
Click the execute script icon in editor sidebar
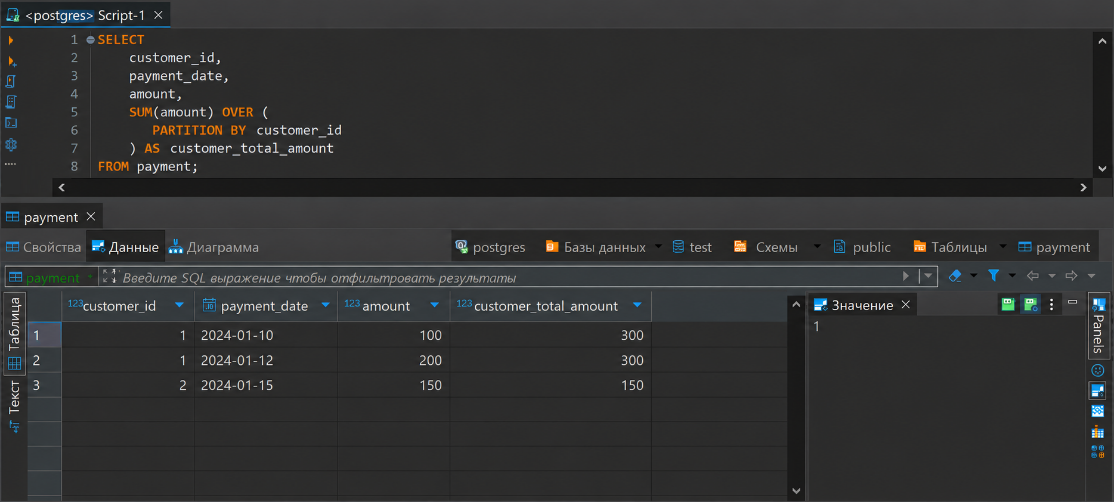[x=11, y=81]
